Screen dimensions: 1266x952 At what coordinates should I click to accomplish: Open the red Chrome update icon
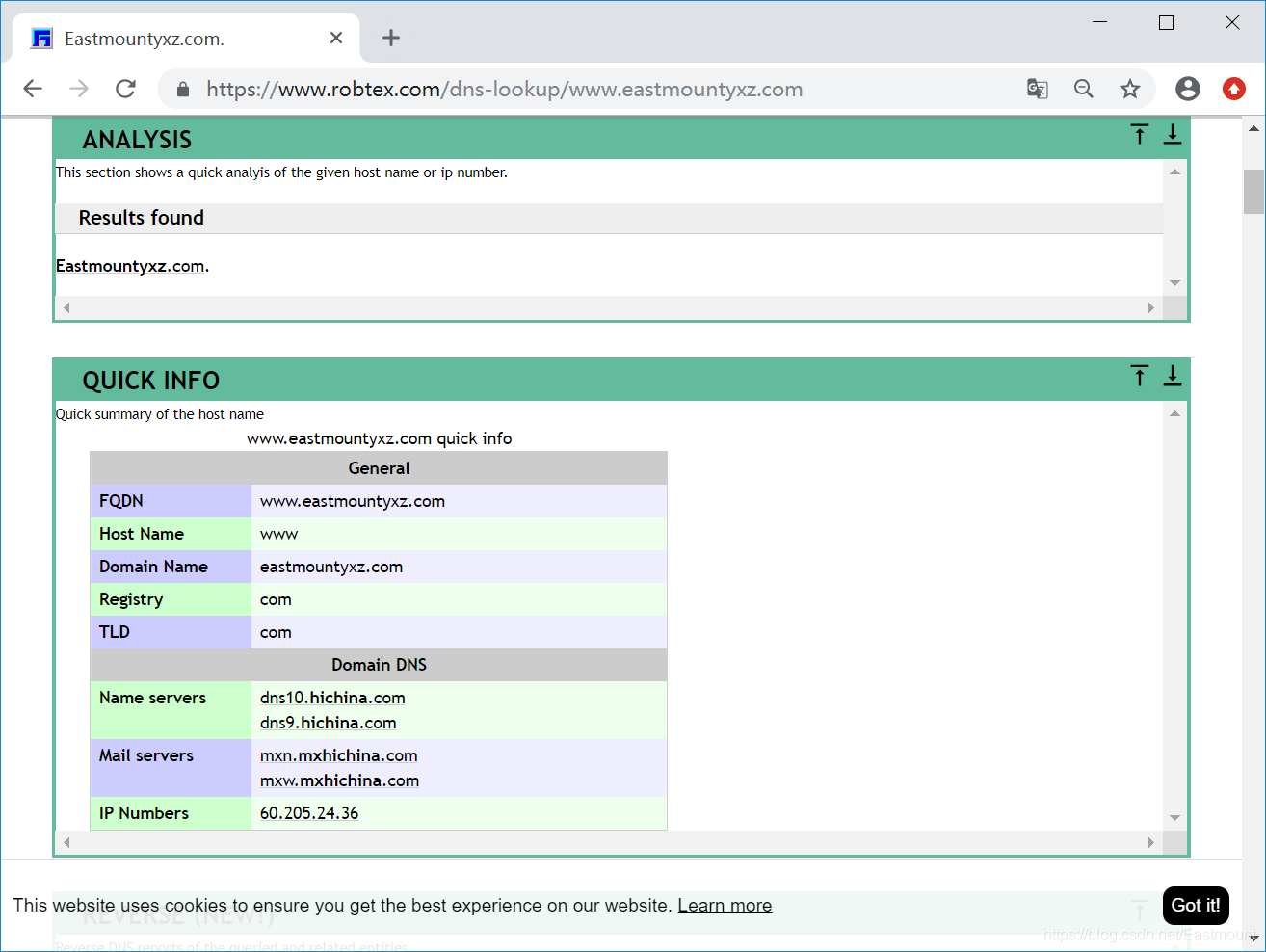[1234, 89]
